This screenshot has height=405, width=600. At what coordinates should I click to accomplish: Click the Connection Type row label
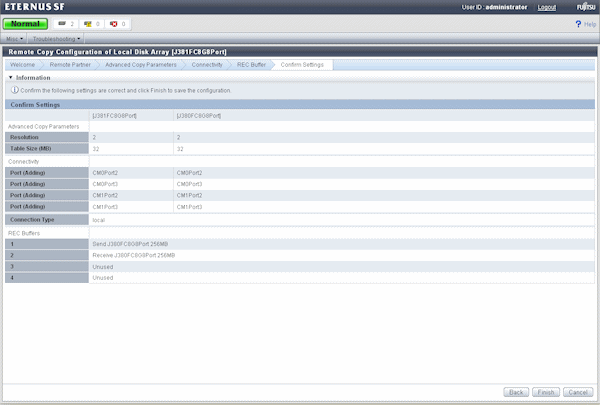(47, 220)
